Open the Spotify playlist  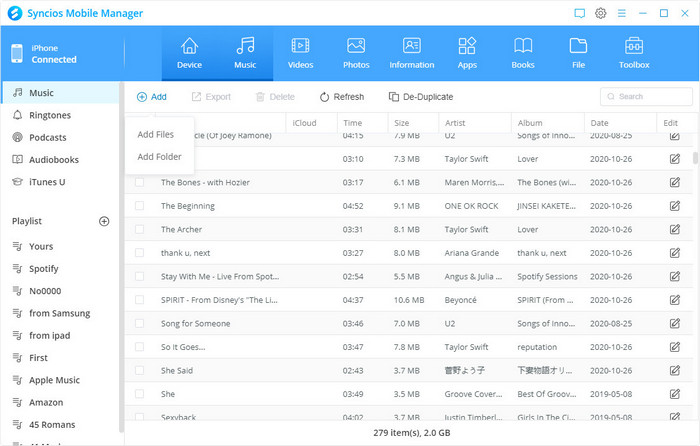pyautogui.click(x=61, y=269)
